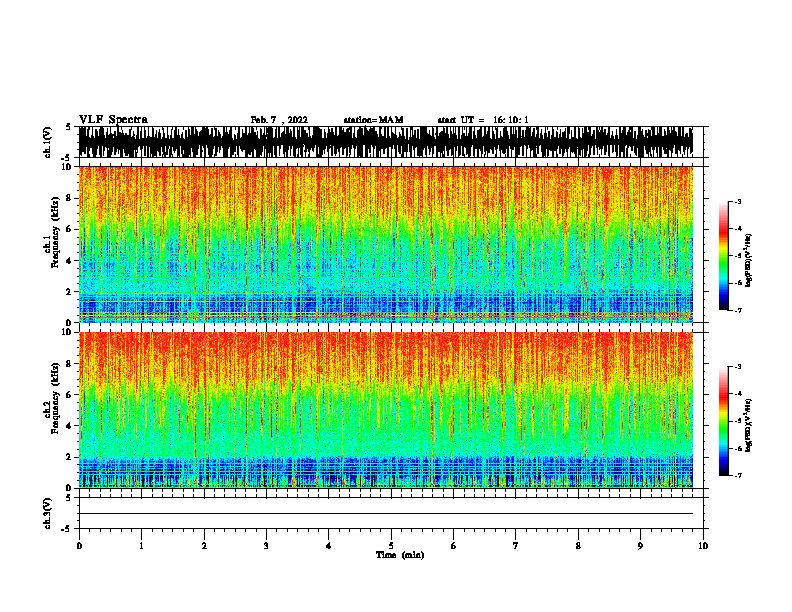The image size is (792, 612).
Task: Click the '8' tick on Time axis
Action: (578, 546)
